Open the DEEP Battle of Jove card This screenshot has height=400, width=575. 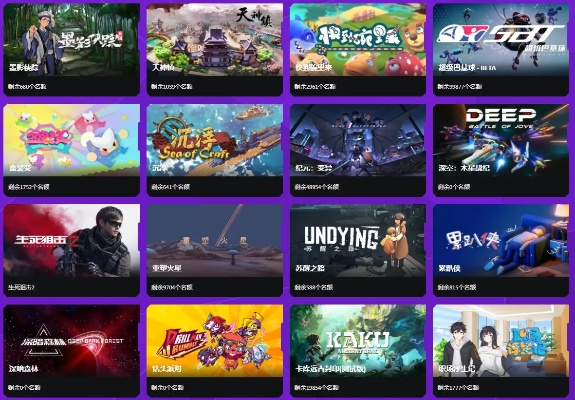coord(501,150)
